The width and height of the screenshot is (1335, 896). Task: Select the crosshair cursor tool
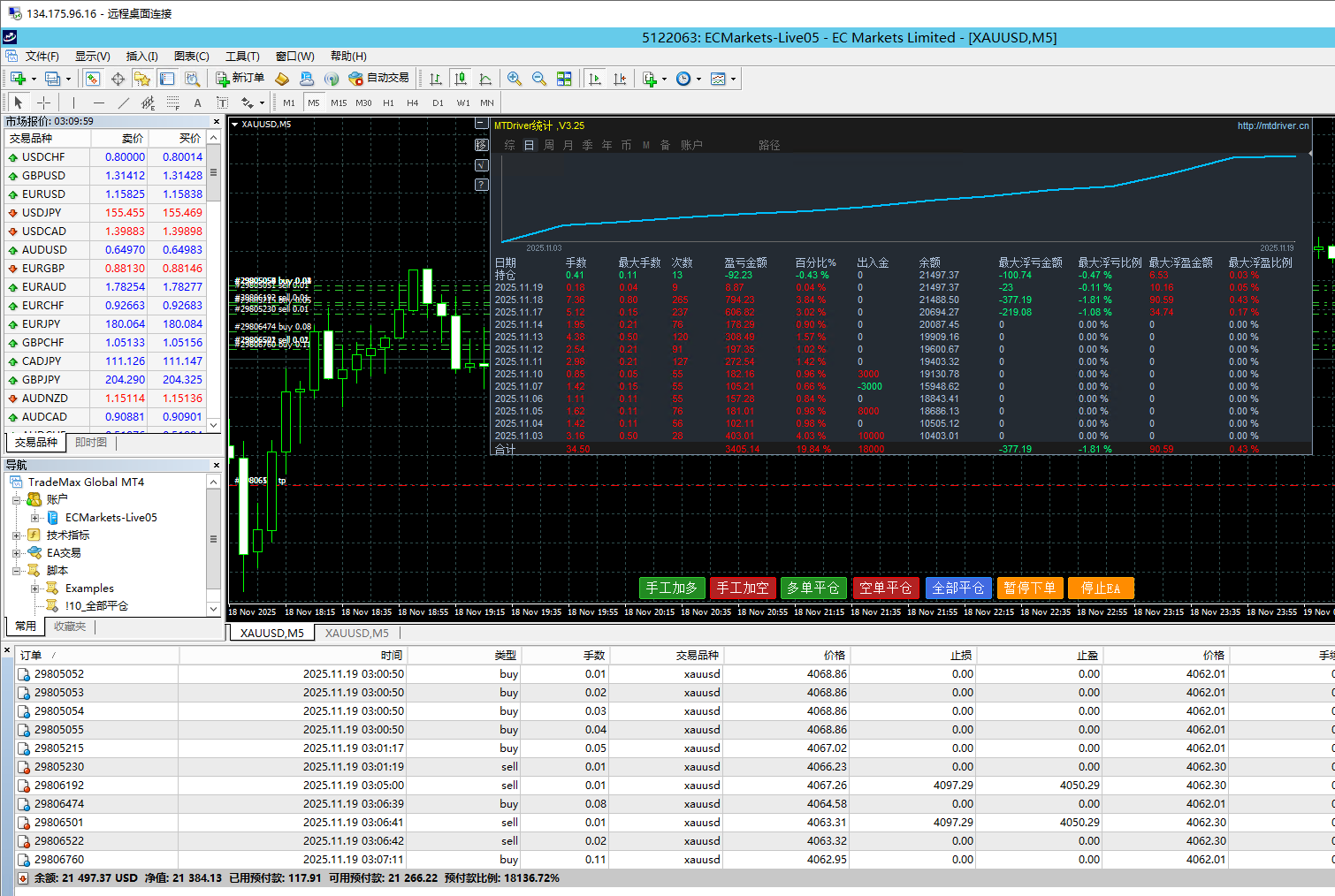tap(43, 103)
